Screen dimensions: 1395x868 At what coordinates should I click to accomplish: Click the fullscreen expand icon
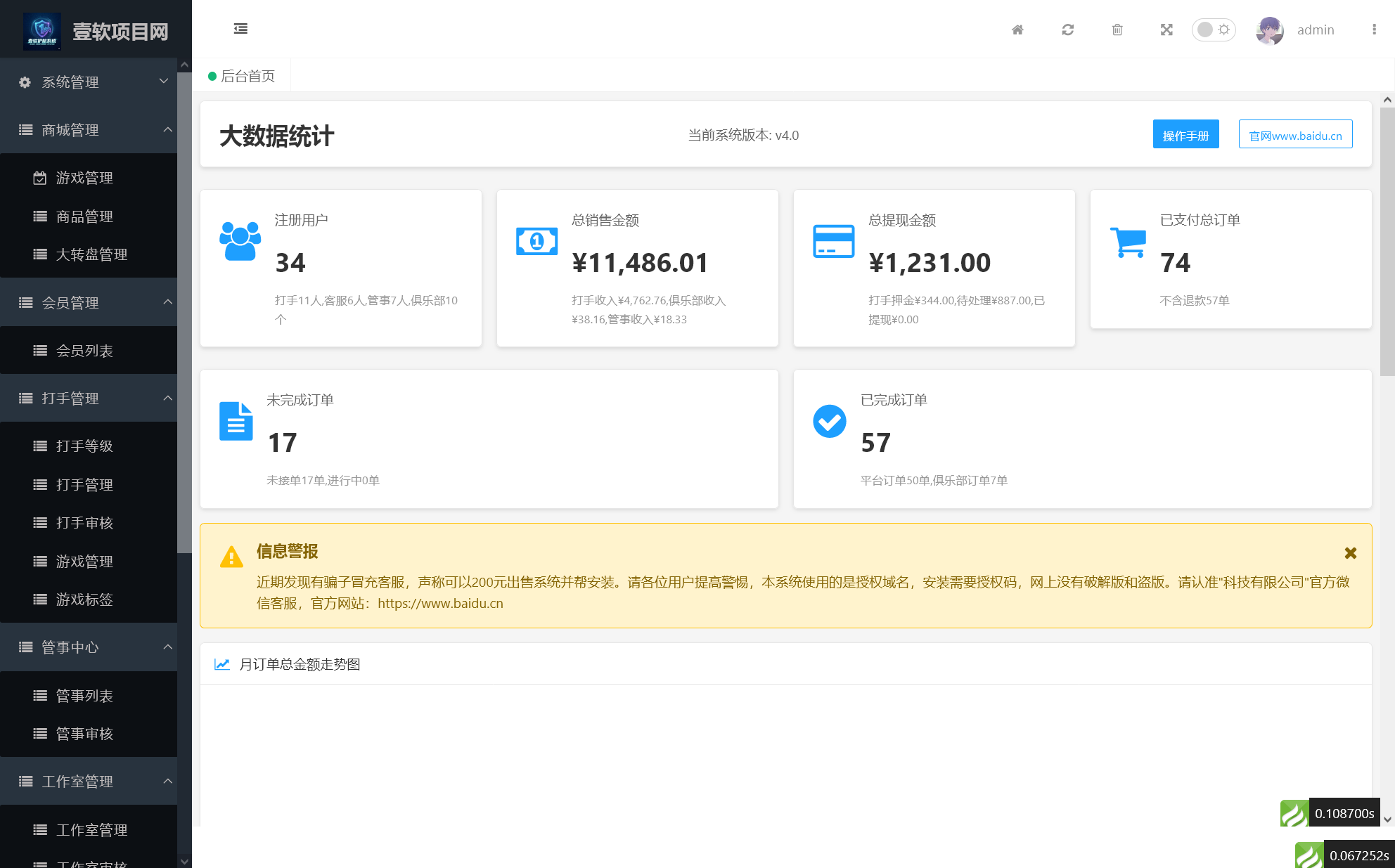coord(1166,30)
